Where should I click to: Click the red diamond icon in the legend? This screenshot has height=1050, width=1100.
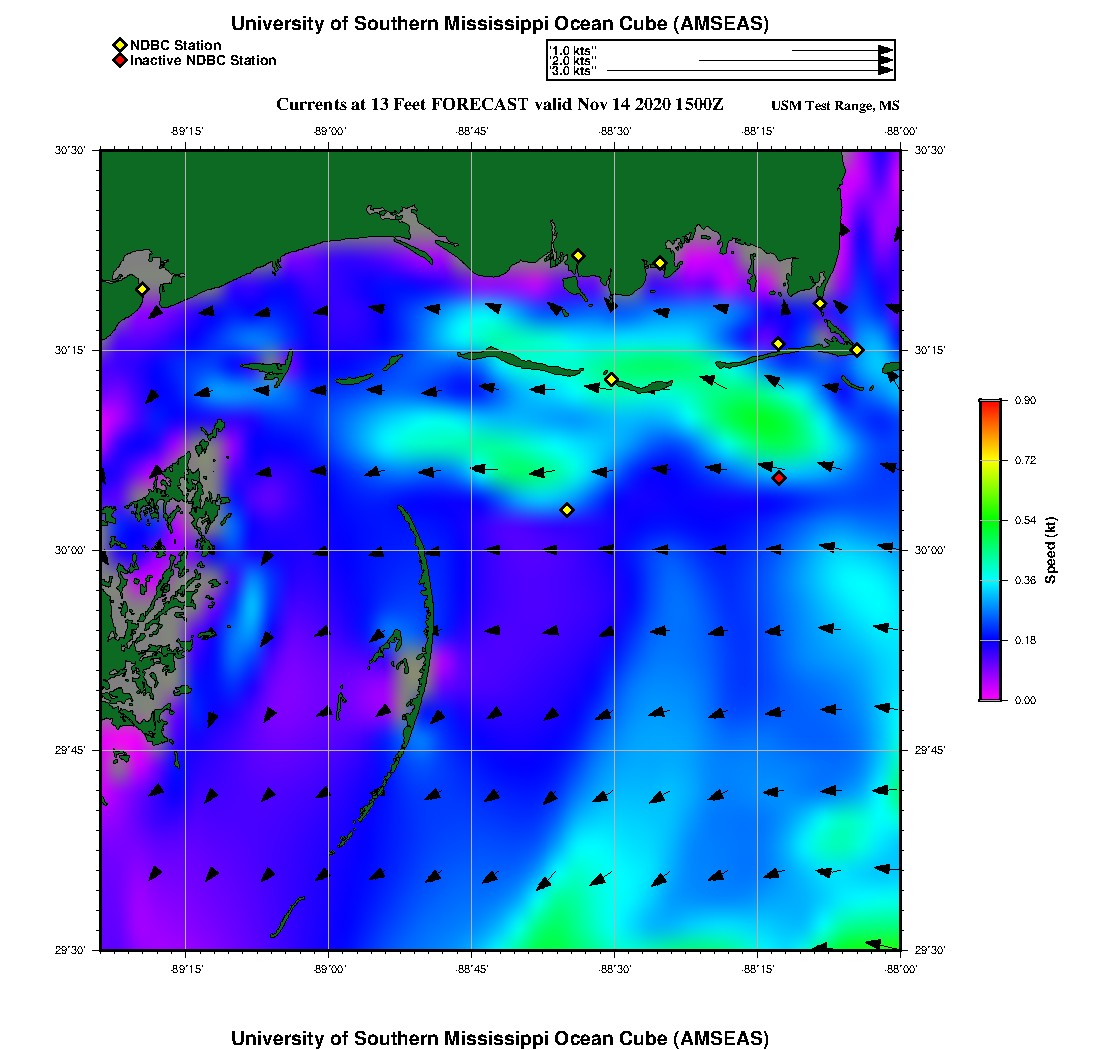pyautogui.click(x=119, y=61)
